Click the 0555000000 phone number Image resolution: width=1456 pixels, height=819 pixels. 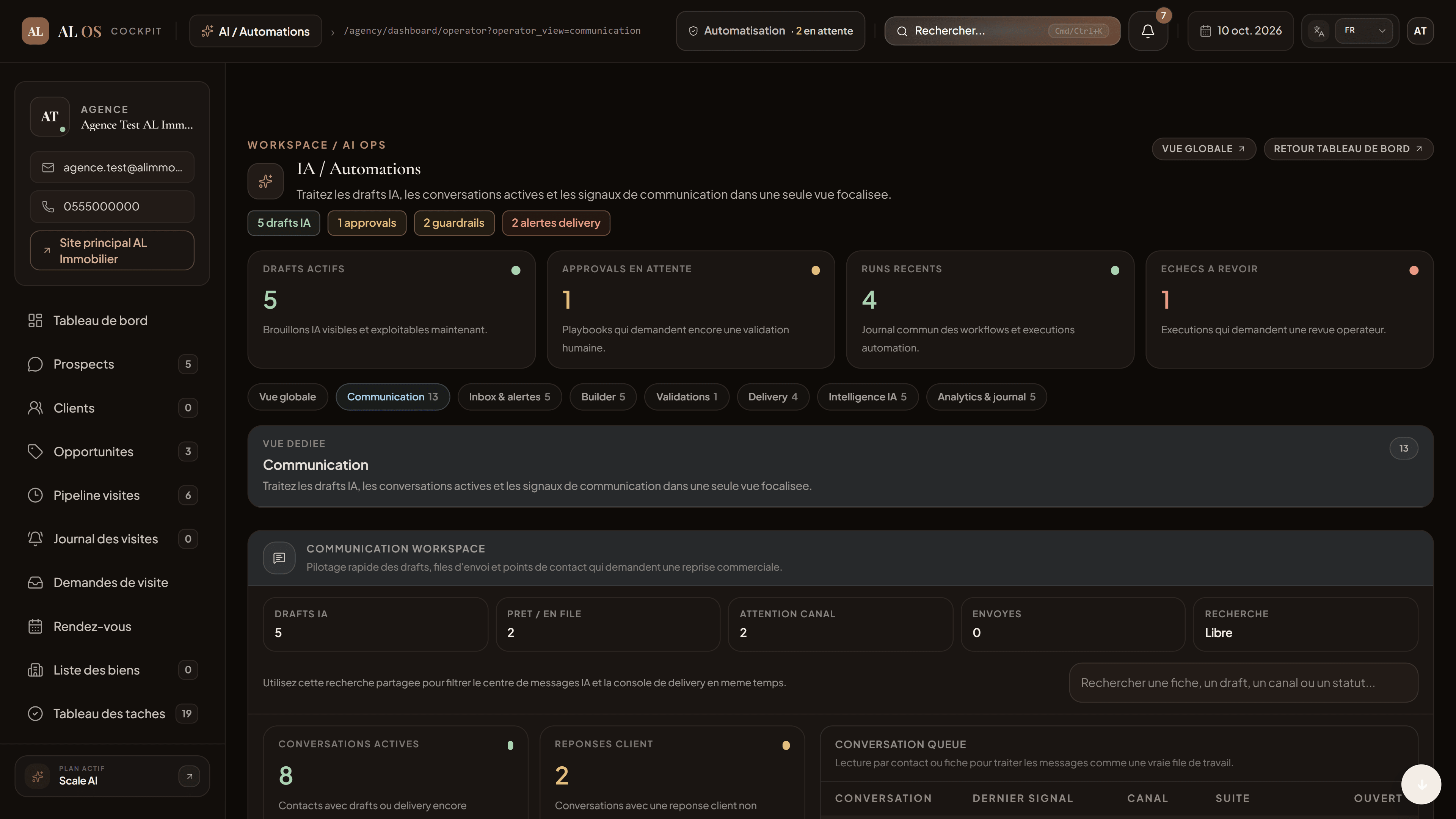pos(112,206)
